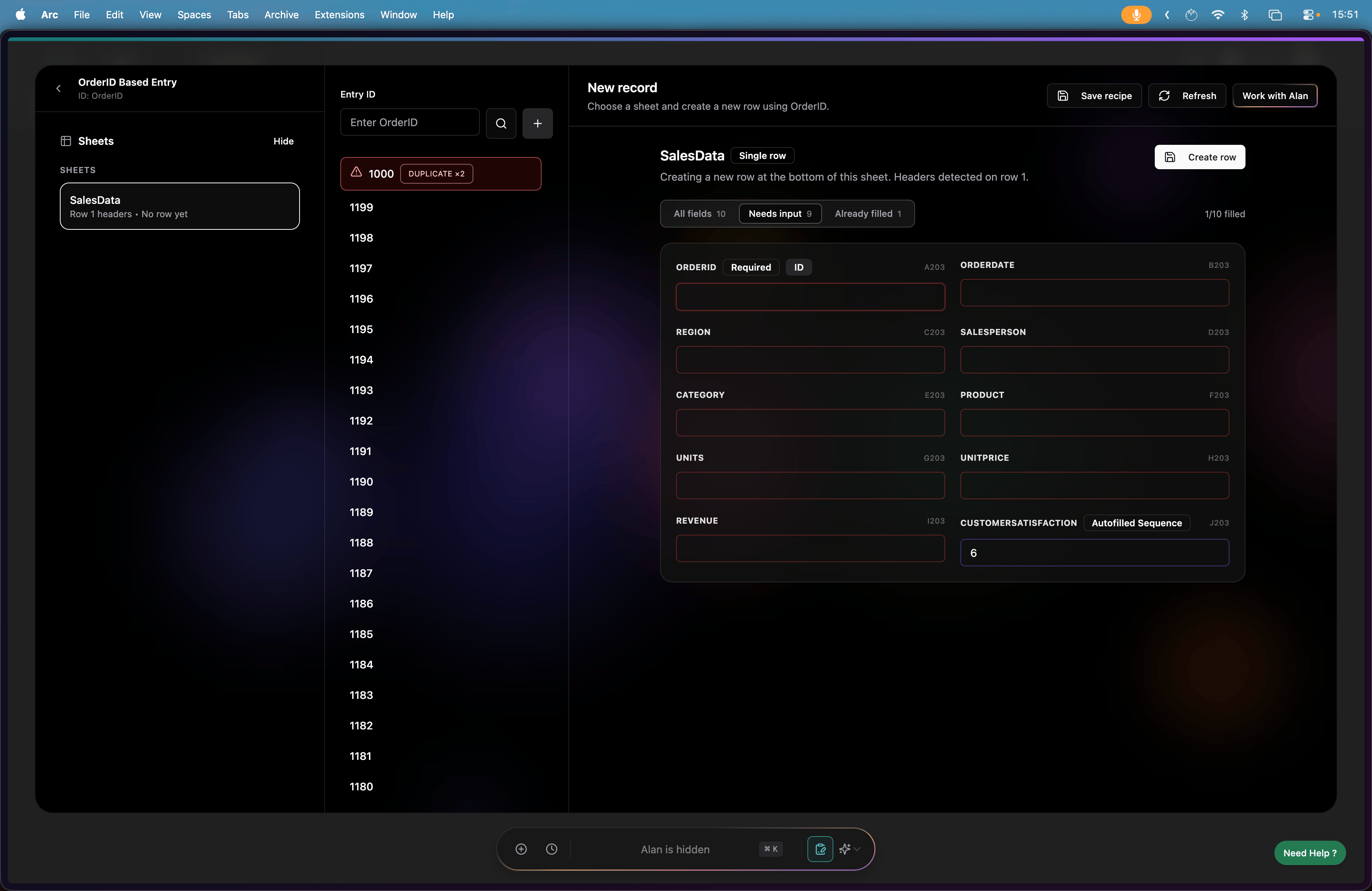Select the duplicate entry 1000
The height and width of the screenshot is (891, 1372).
[441, 173]
